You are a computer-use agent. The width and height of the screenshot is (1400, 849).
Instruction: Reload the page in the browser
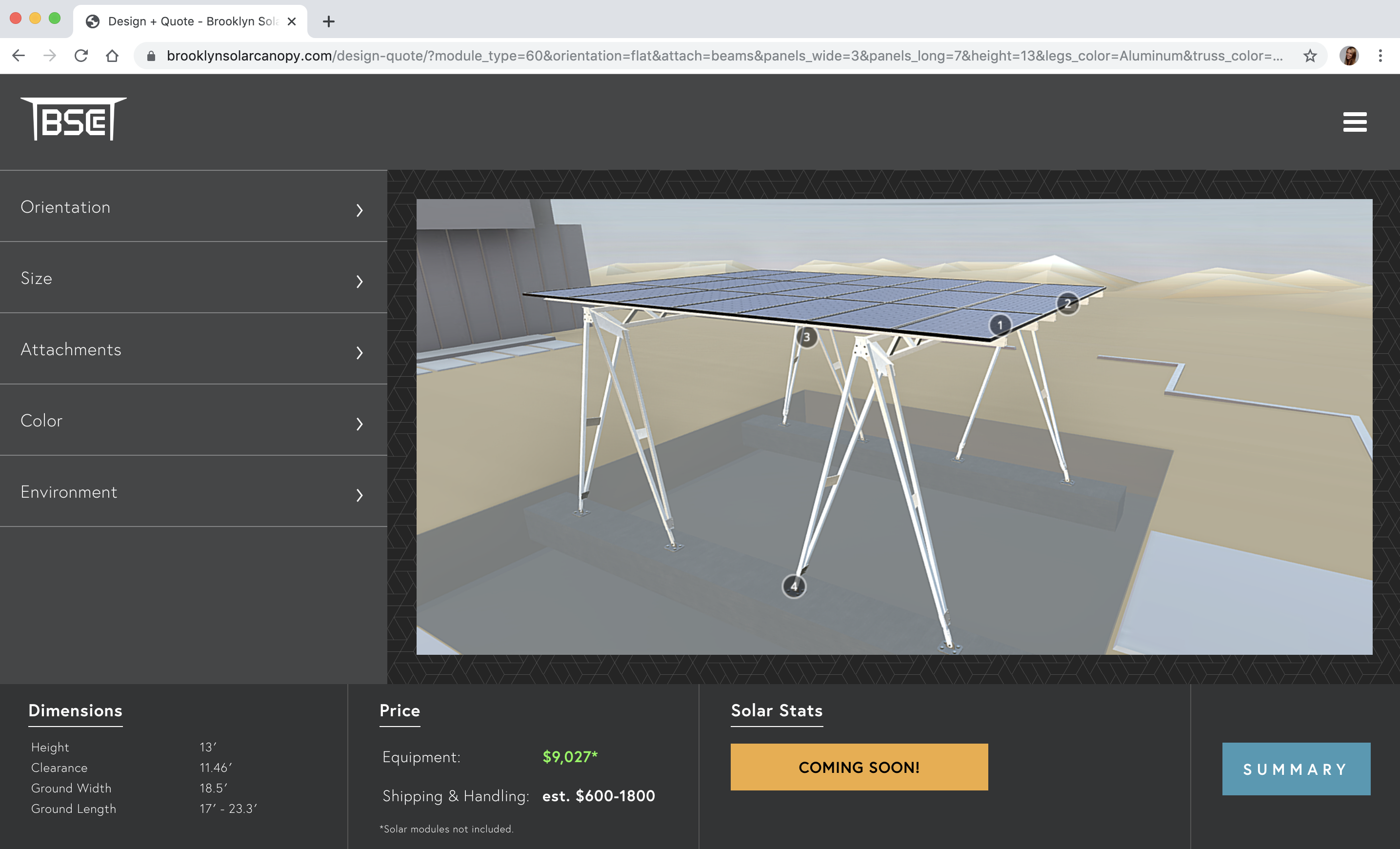81,56
